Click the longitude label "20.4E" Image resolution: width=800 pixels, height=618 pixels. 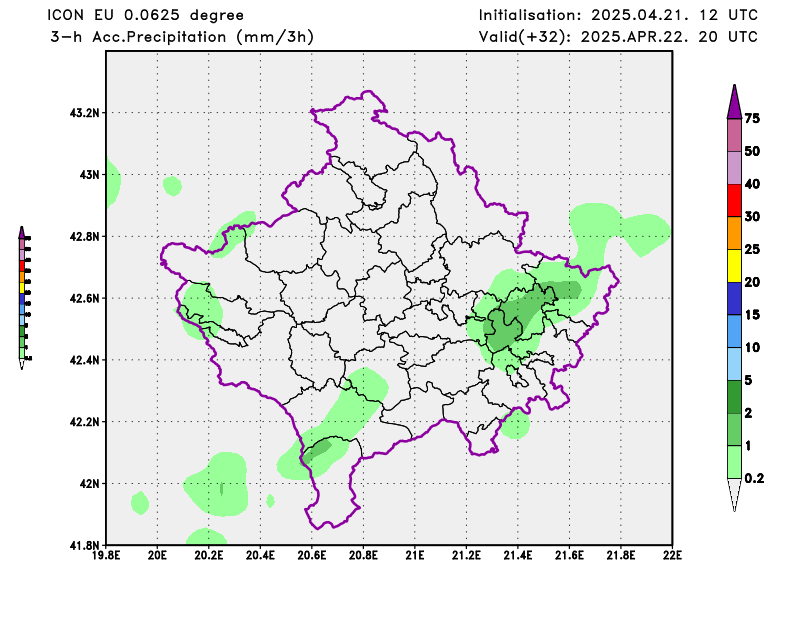tap(260, 555)
